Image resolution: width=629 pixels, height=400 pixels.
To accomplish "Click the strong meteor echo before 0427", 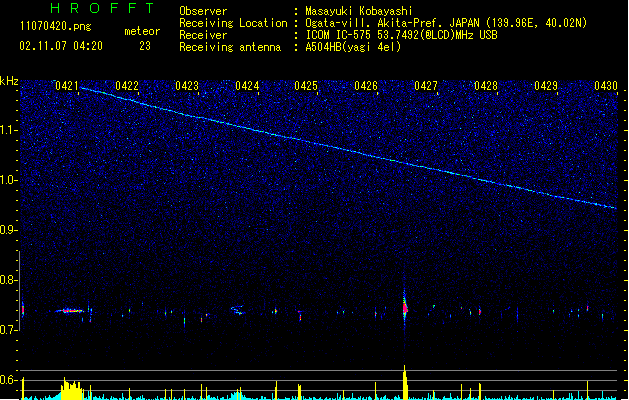I will [405, 309].
